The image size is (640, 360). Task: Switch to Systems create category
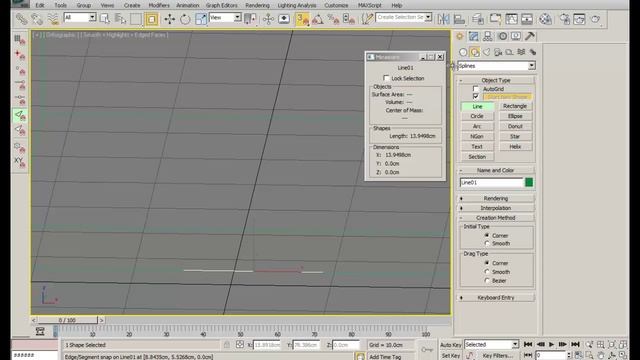click(533, 52)
